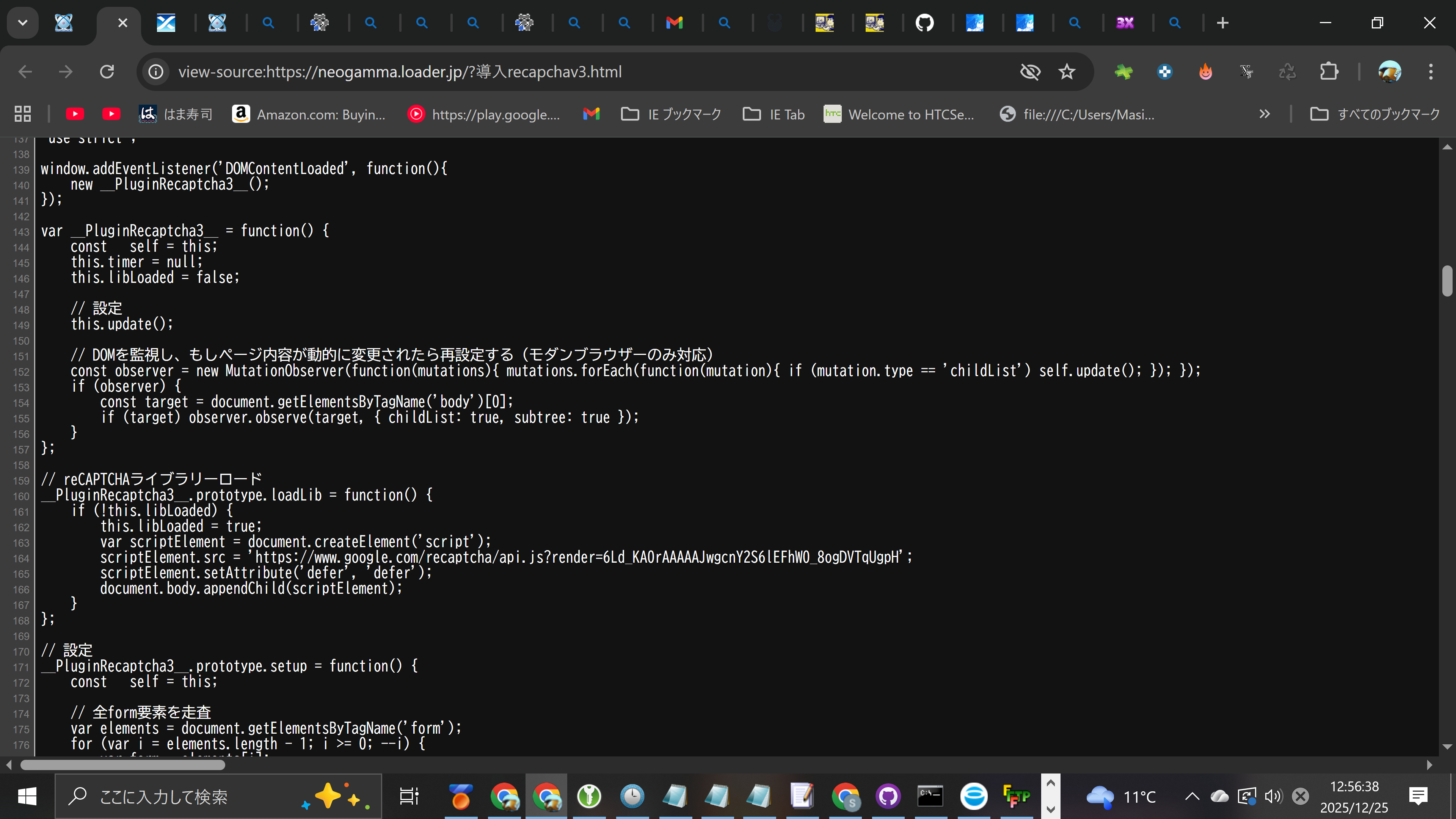
Task: Click the Windows taskbar search field
Action: coord(164,796)
